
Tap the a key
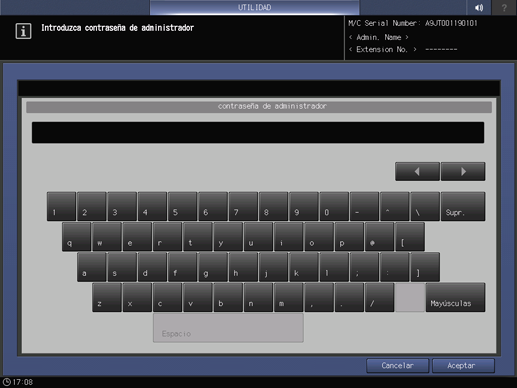(x=92, y=267)
